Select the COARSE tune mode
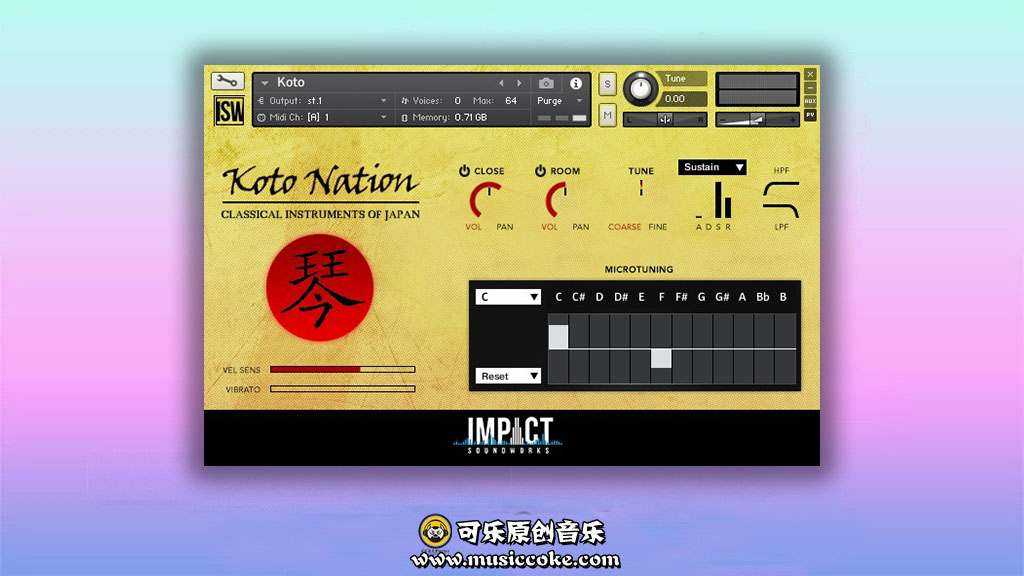 624,227
